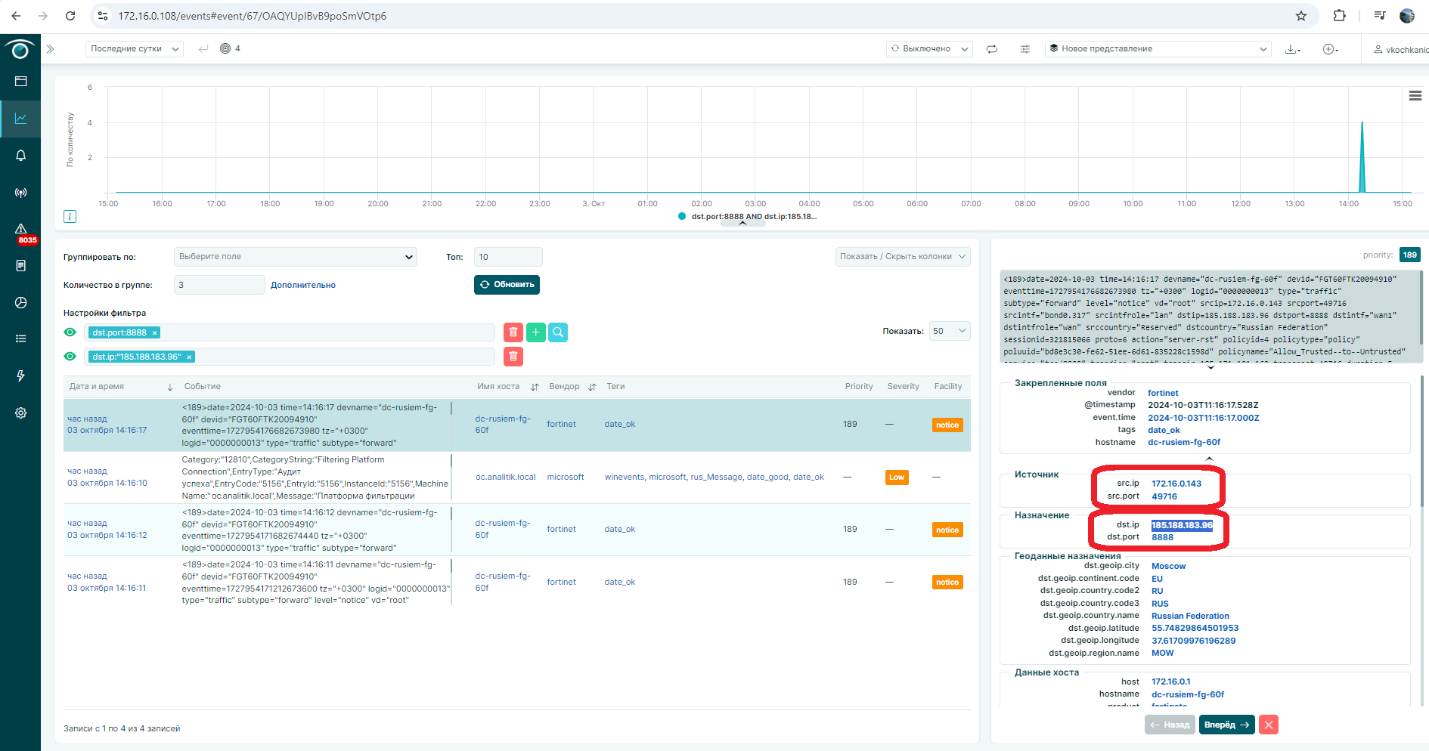Open the 'Новое представление' view dropdown

(1157, 48)
